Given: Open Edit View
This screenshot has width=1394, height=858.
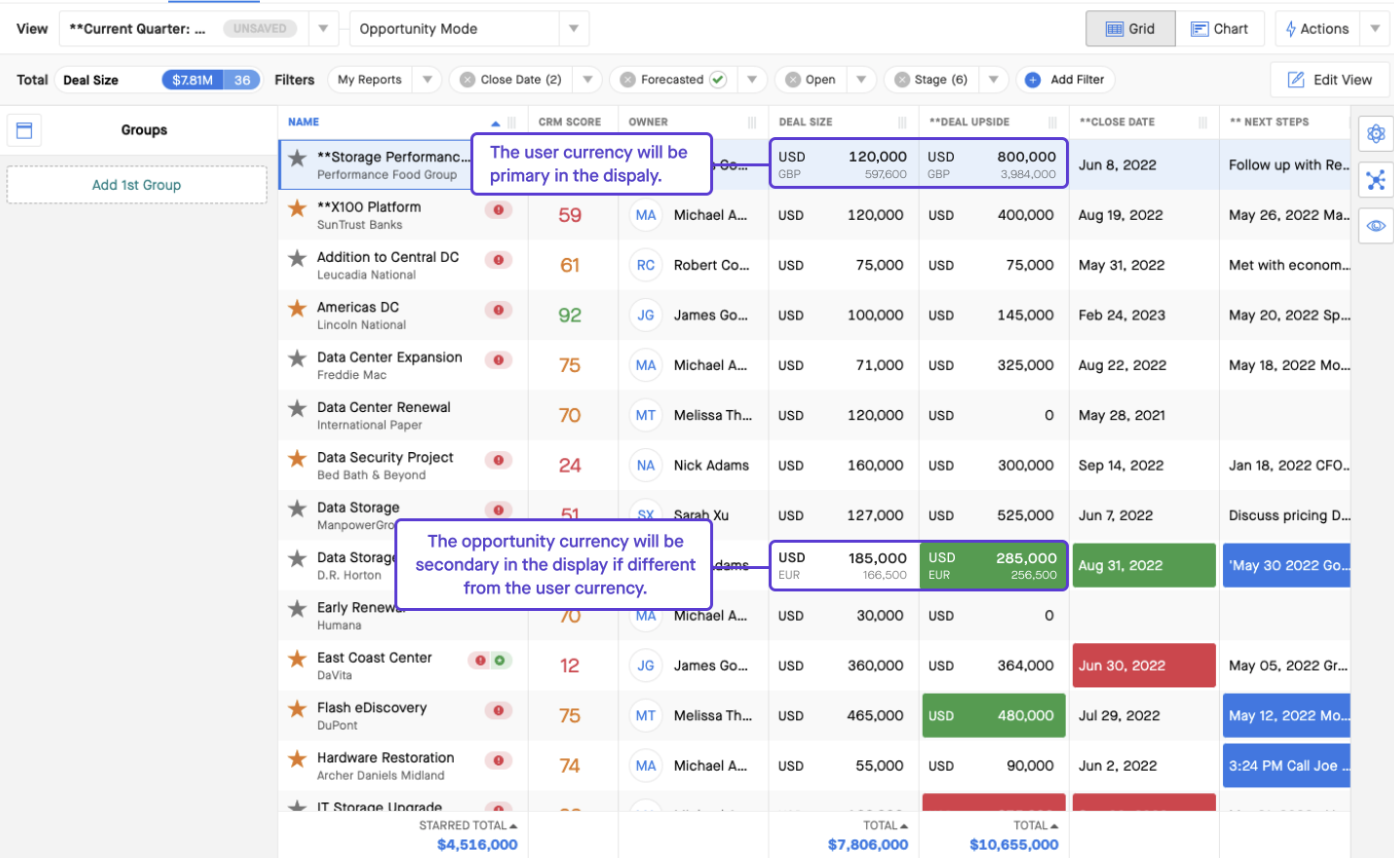Looking at the screenshot, I should (x=1330, y=80).
